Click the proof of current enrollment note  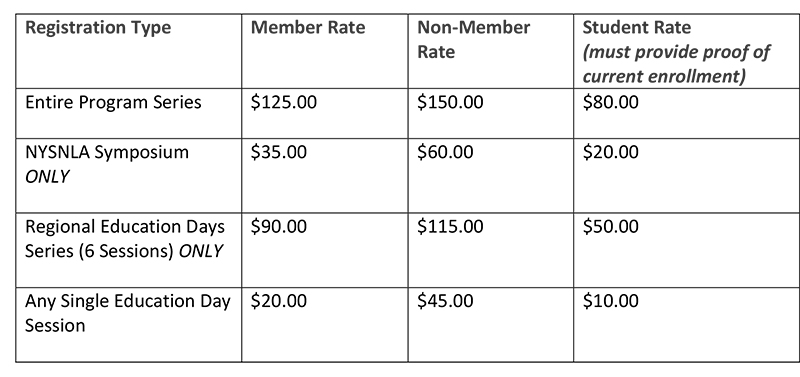point(676,64)
